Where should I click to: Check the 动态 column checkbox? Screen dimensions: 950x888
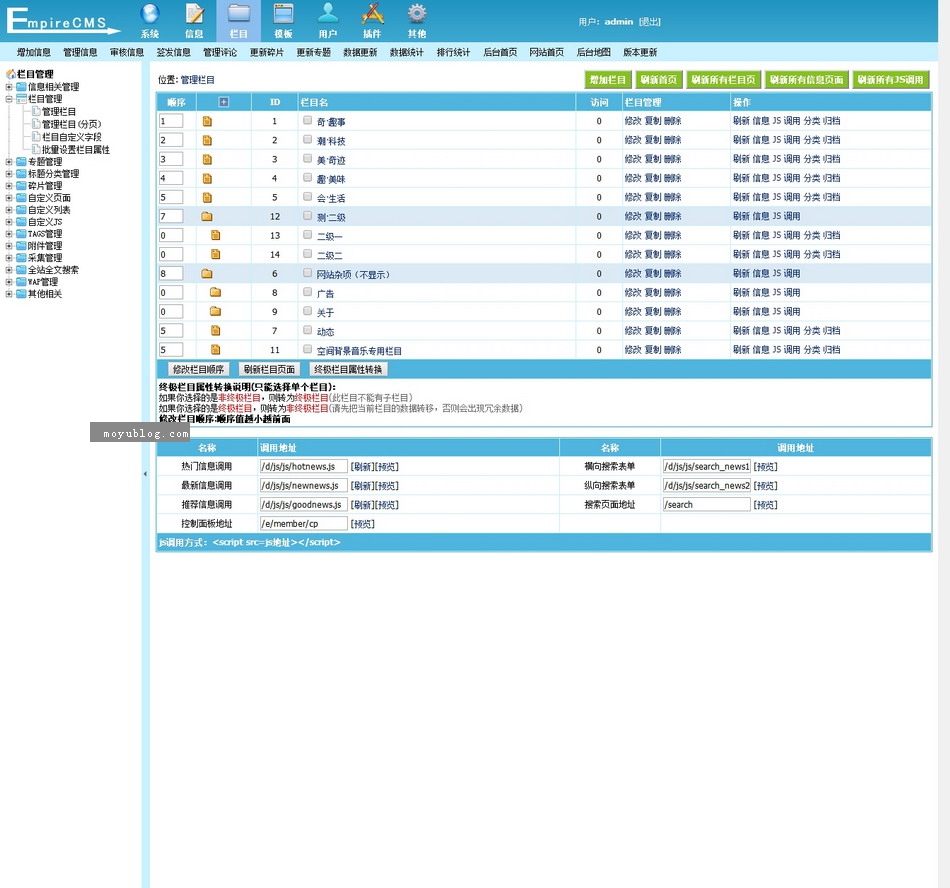(308, 330)
